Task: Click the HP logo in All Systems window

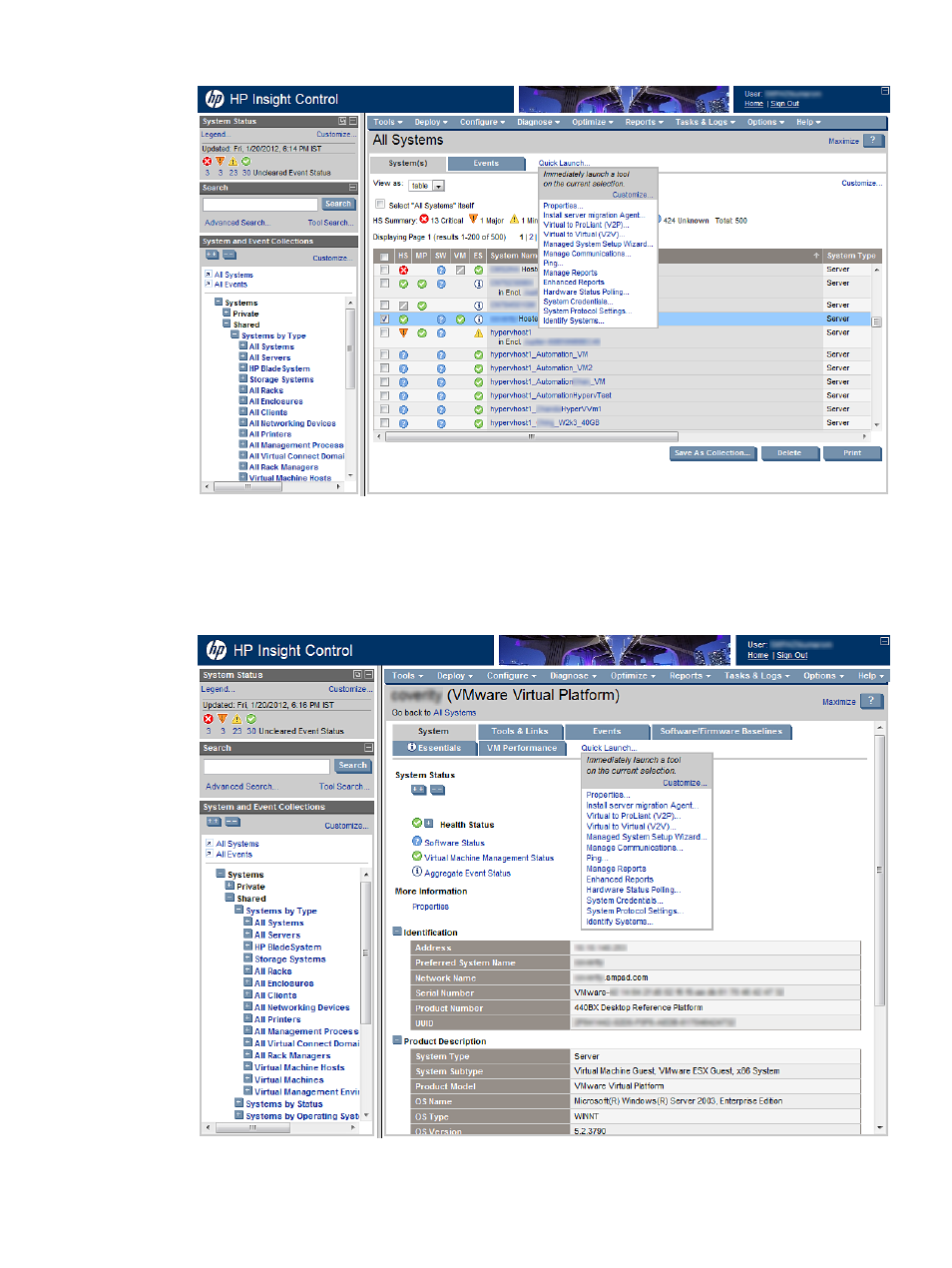Action: 215,99
